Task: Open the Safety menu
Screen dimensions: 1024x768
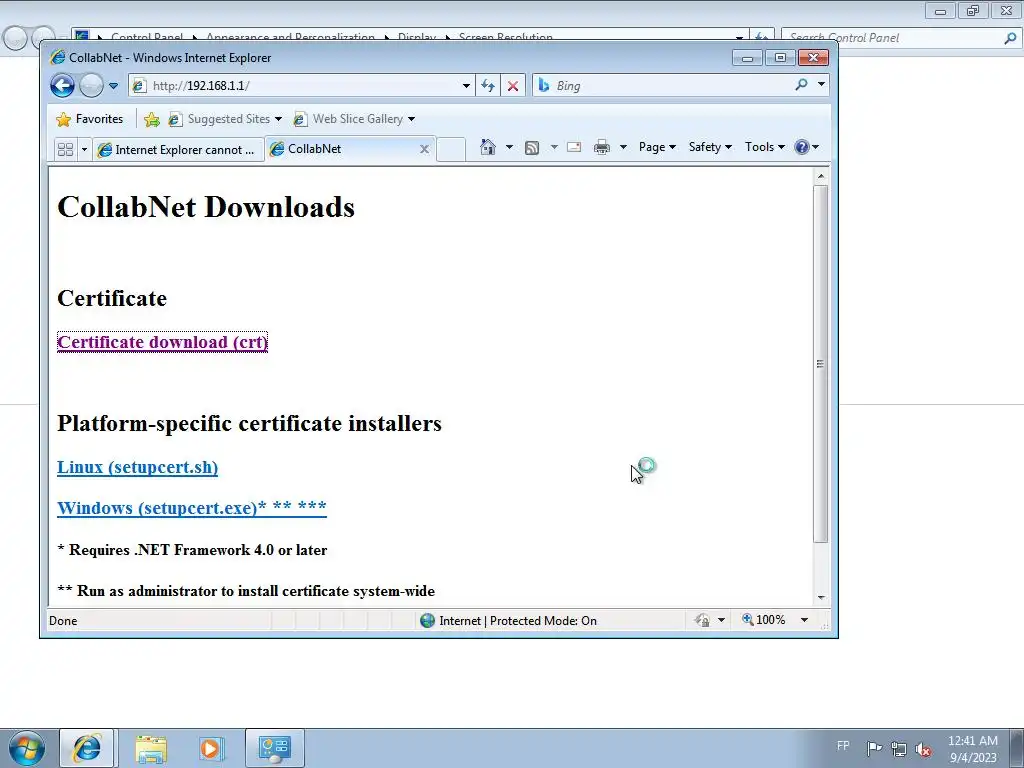Action: click(710, 147)
